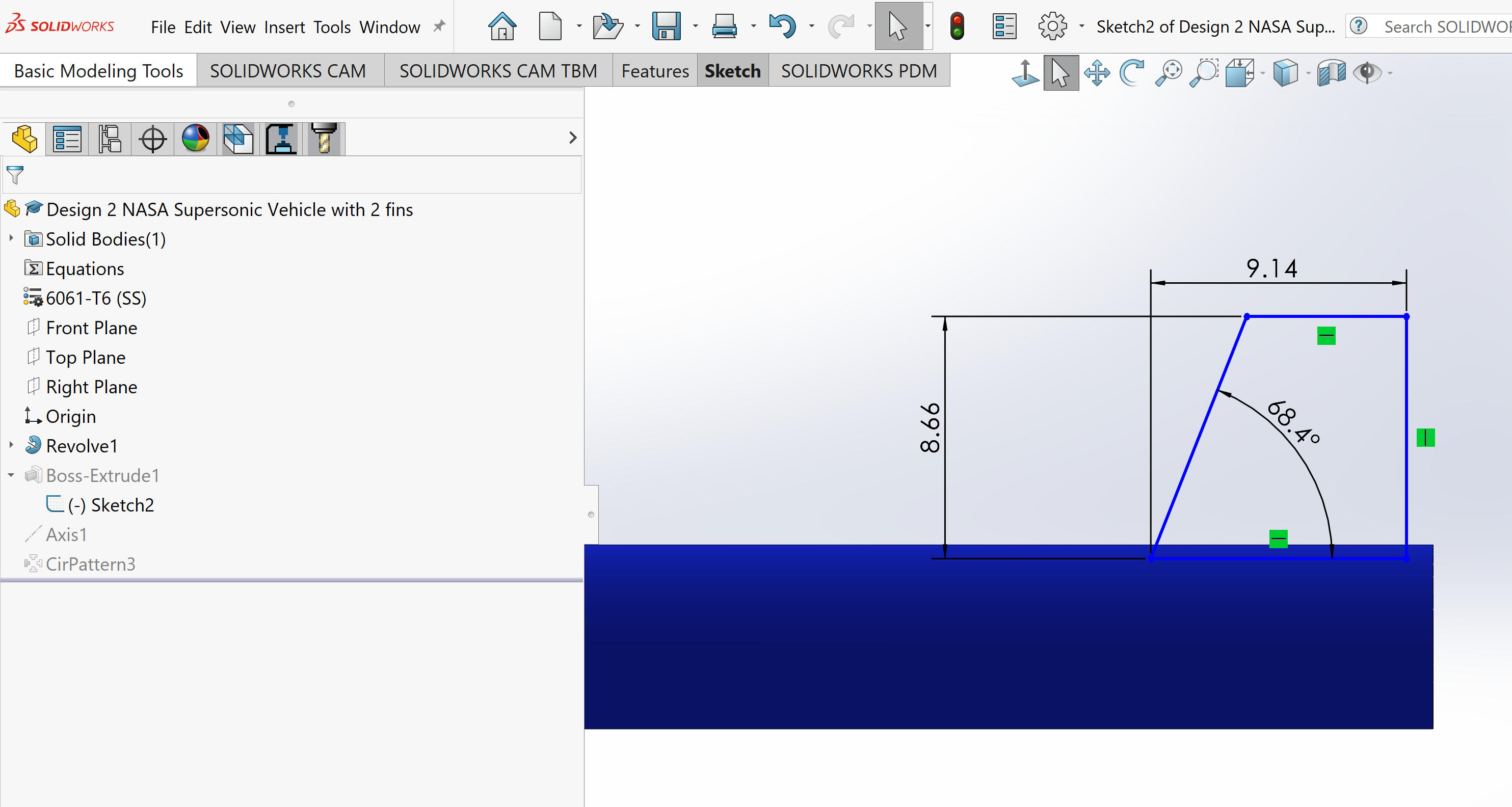Open the Edit menu

tap(198, 27)
